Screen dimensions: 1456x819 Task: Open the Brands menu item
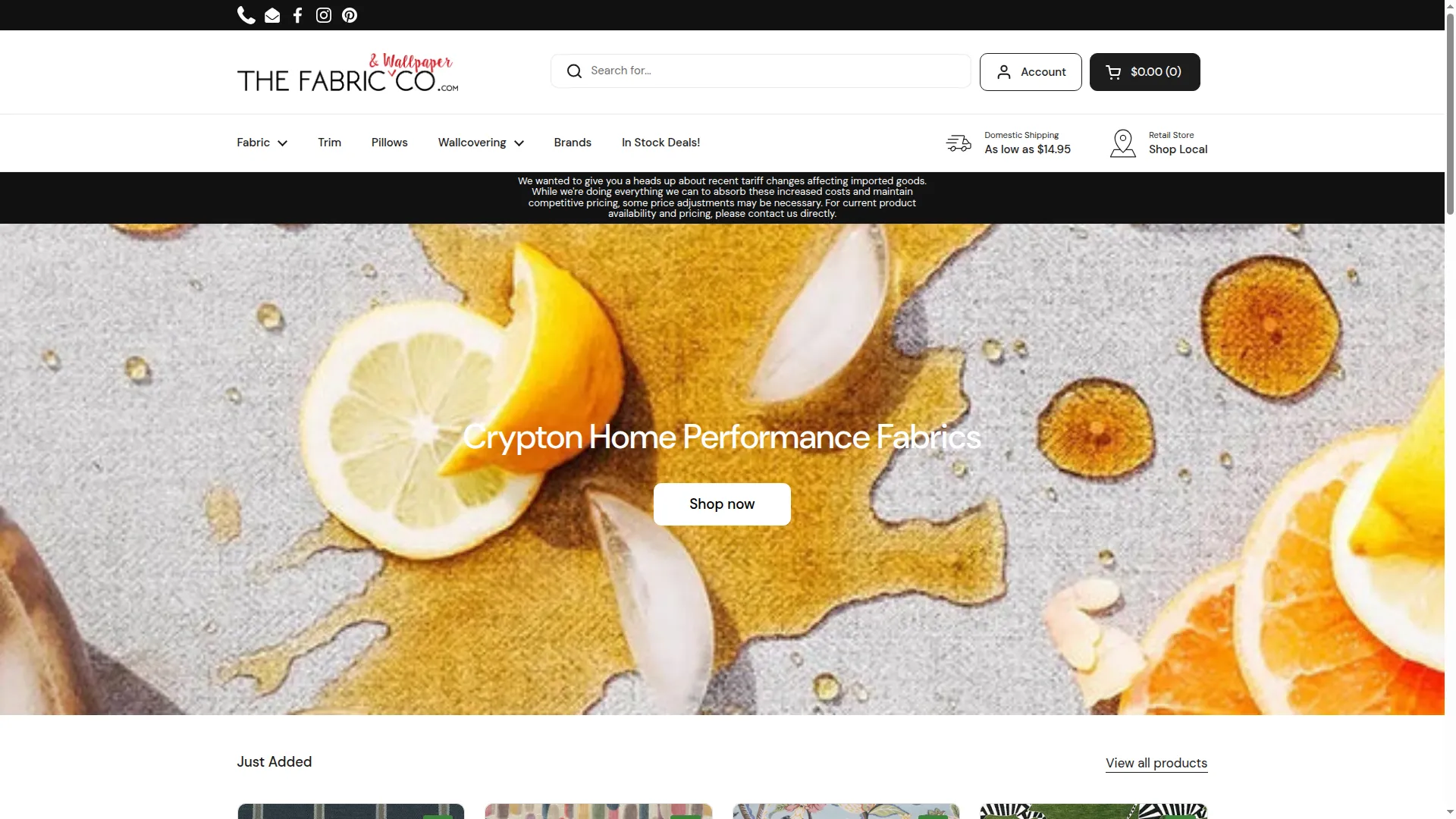[x=573, y=143]
